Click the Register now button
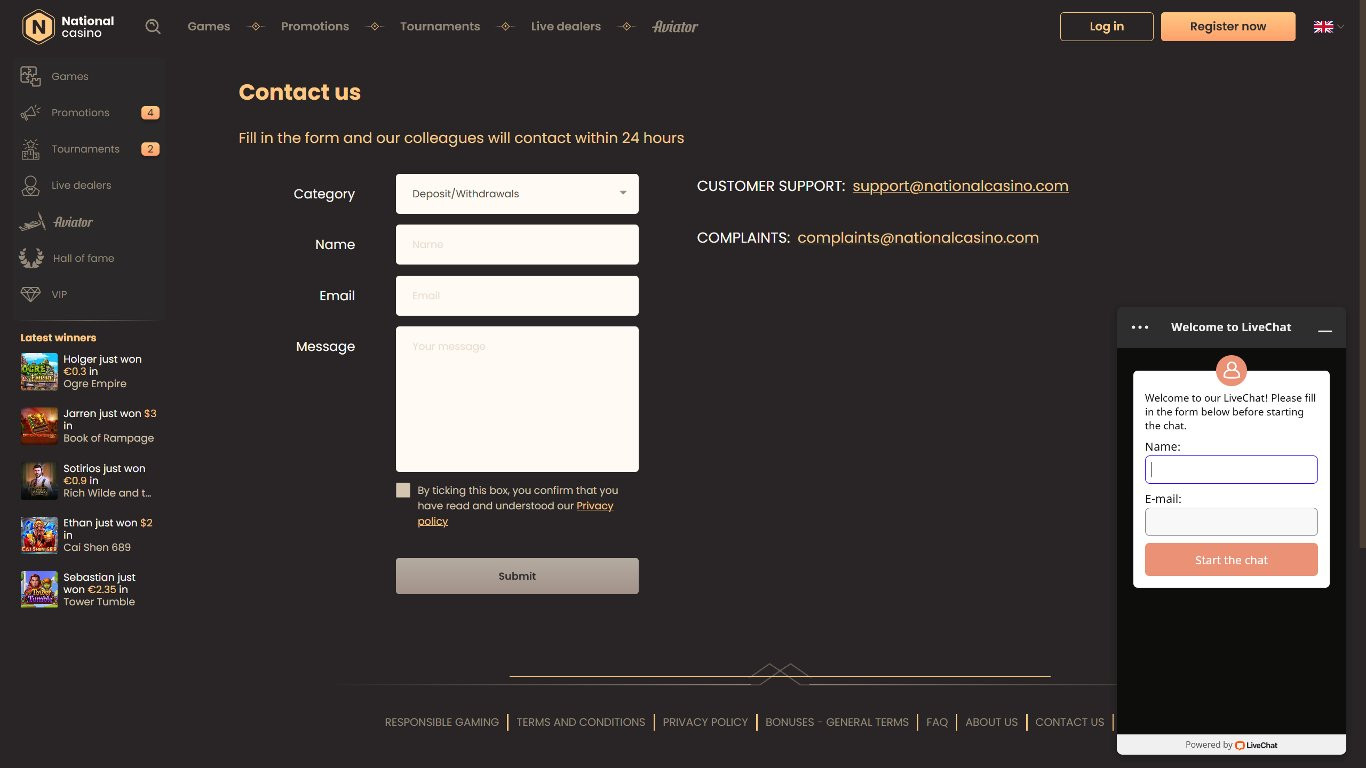The height and width of the screenshot is (768, 1366). [x=1228, y=27]
